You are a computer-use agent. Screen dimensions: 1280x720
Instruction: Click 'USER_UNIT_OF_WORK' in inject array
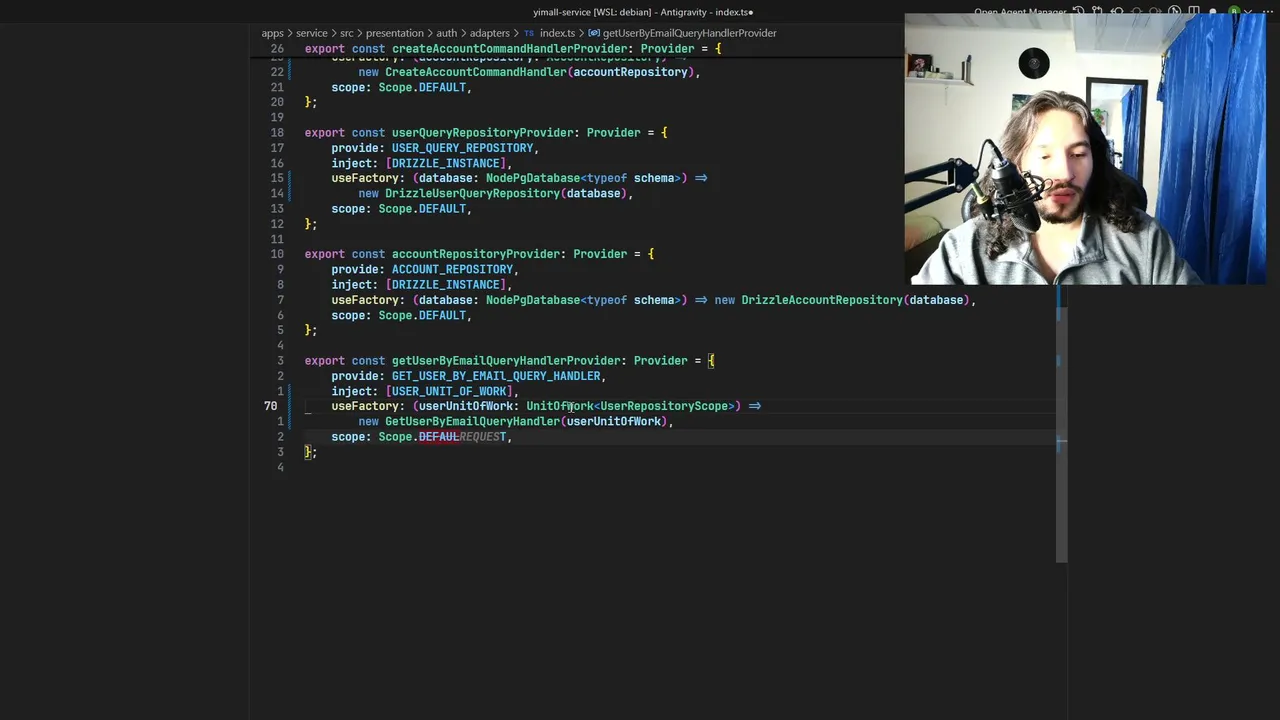[449, 391]
